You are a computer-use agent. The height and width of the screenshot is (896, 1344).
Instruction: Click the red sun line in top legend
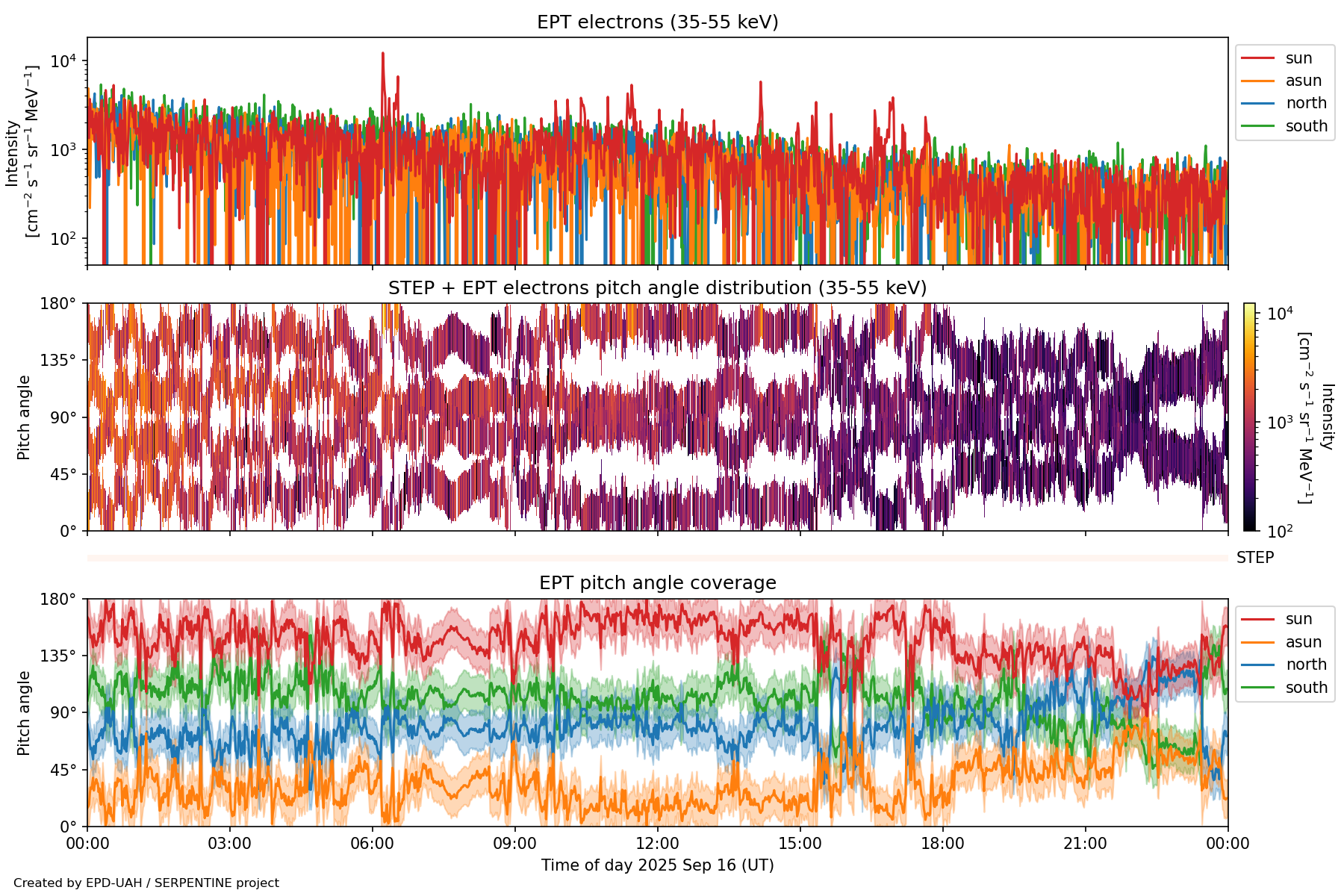(x=1257, y=58)
